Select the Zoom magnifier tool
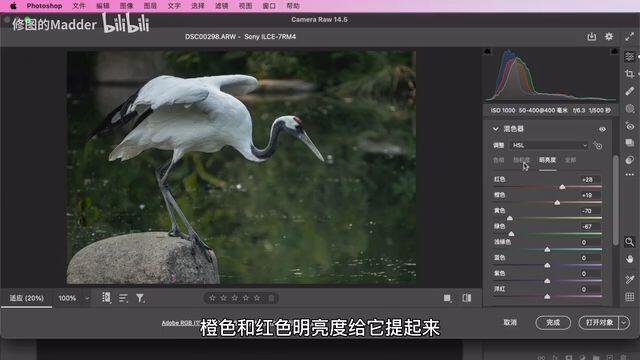 point(629,242)
